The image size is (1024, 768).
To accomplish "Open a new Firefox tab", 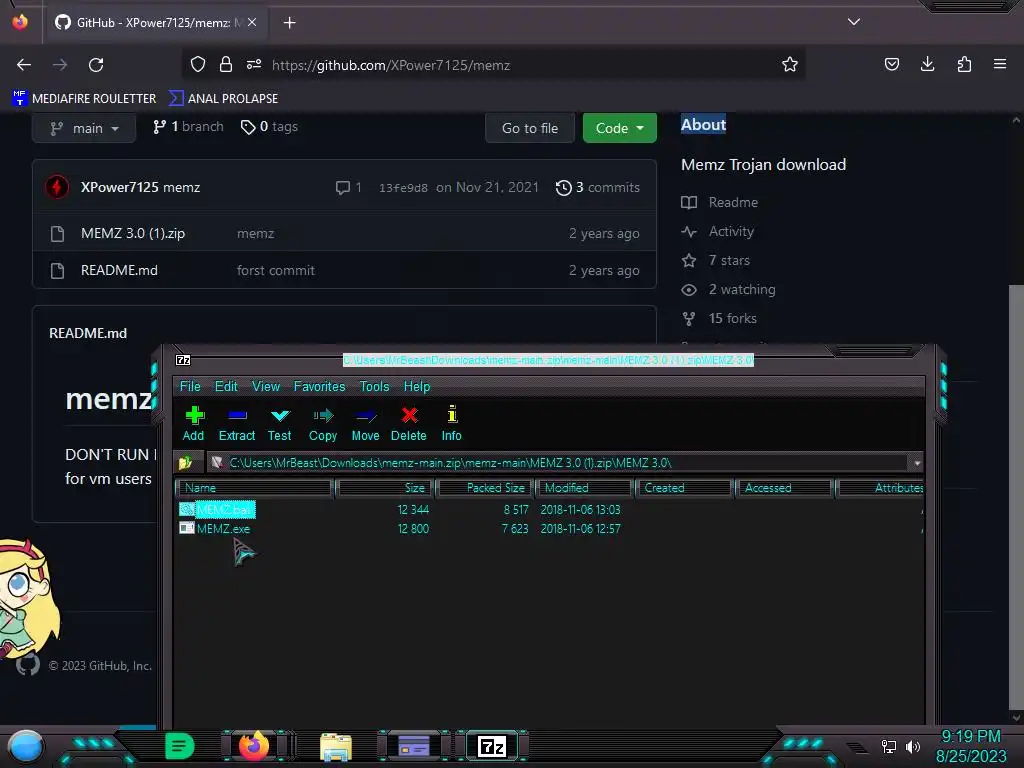I will click(289, 23).
